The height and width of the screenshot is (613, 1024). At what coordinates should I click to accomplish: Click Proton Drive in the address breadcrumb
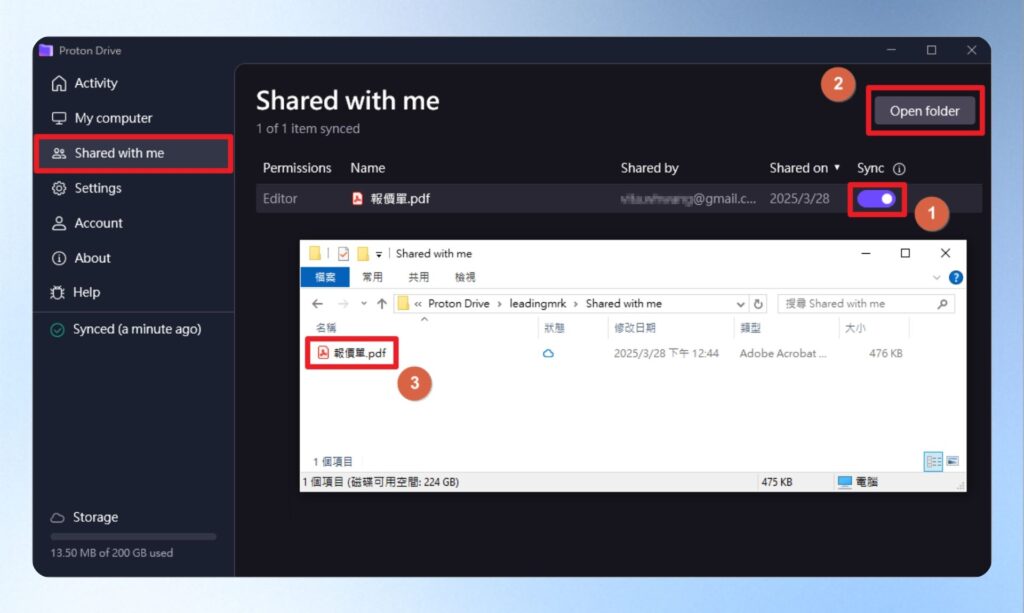pyautogui.click(x=458, y=304)
